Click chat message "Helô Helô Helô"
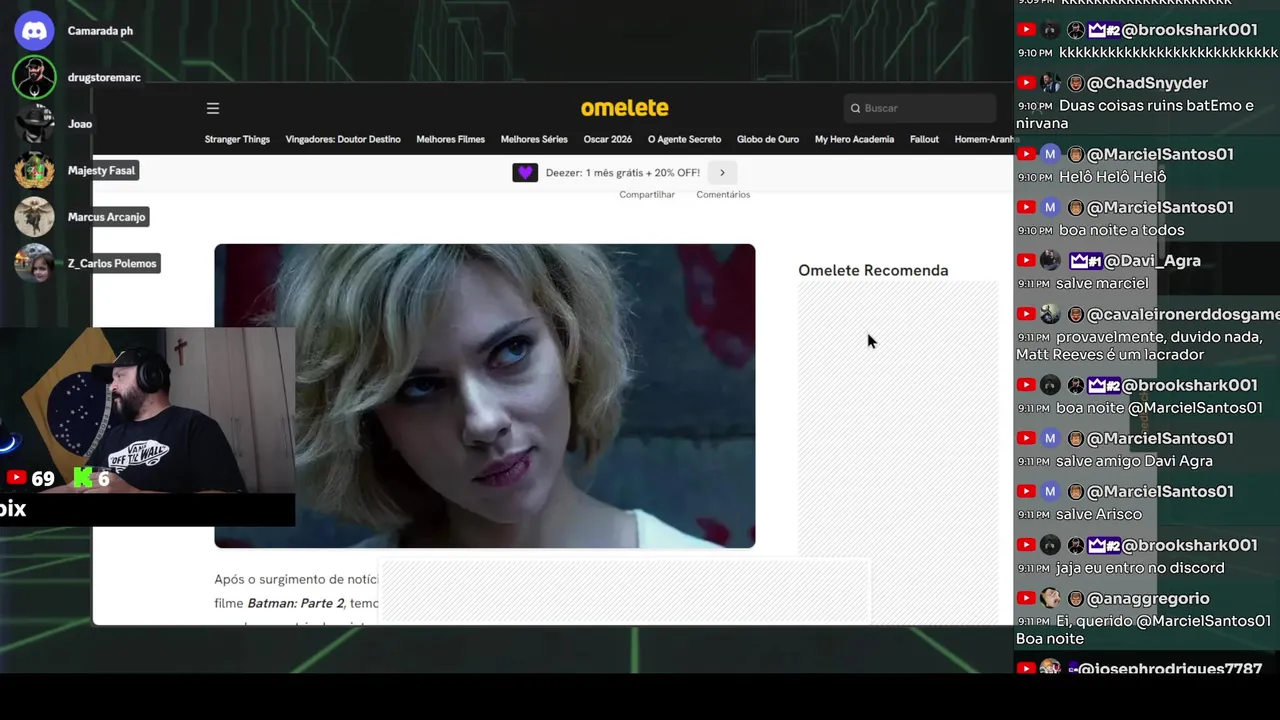 (1112, 177)
